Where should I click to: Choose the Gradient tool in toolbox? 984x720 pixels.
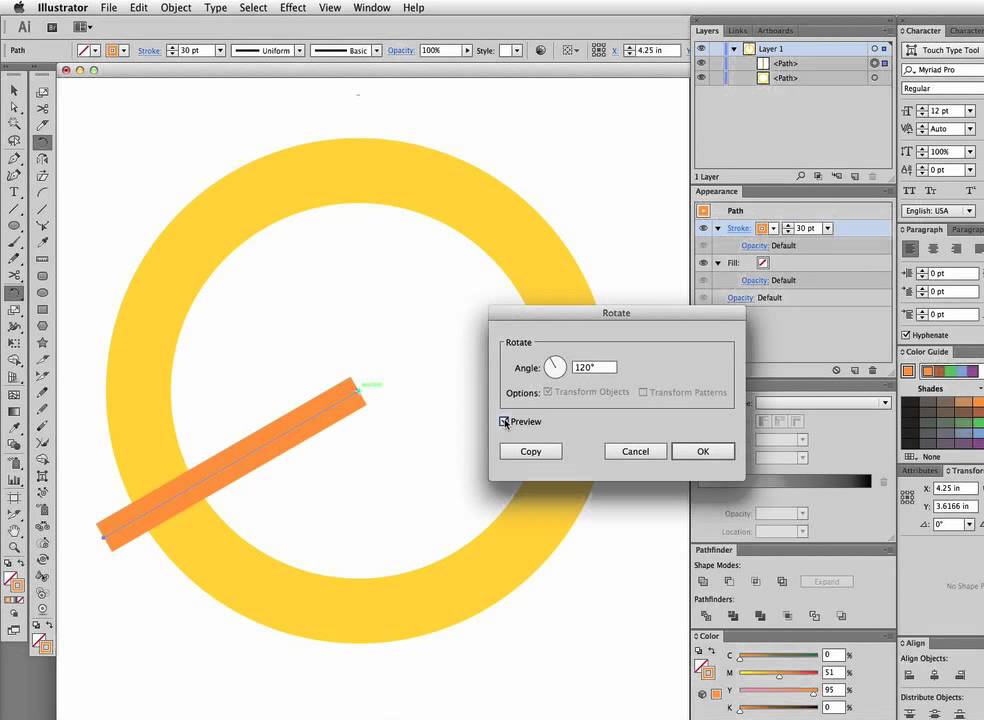(14, 412)
